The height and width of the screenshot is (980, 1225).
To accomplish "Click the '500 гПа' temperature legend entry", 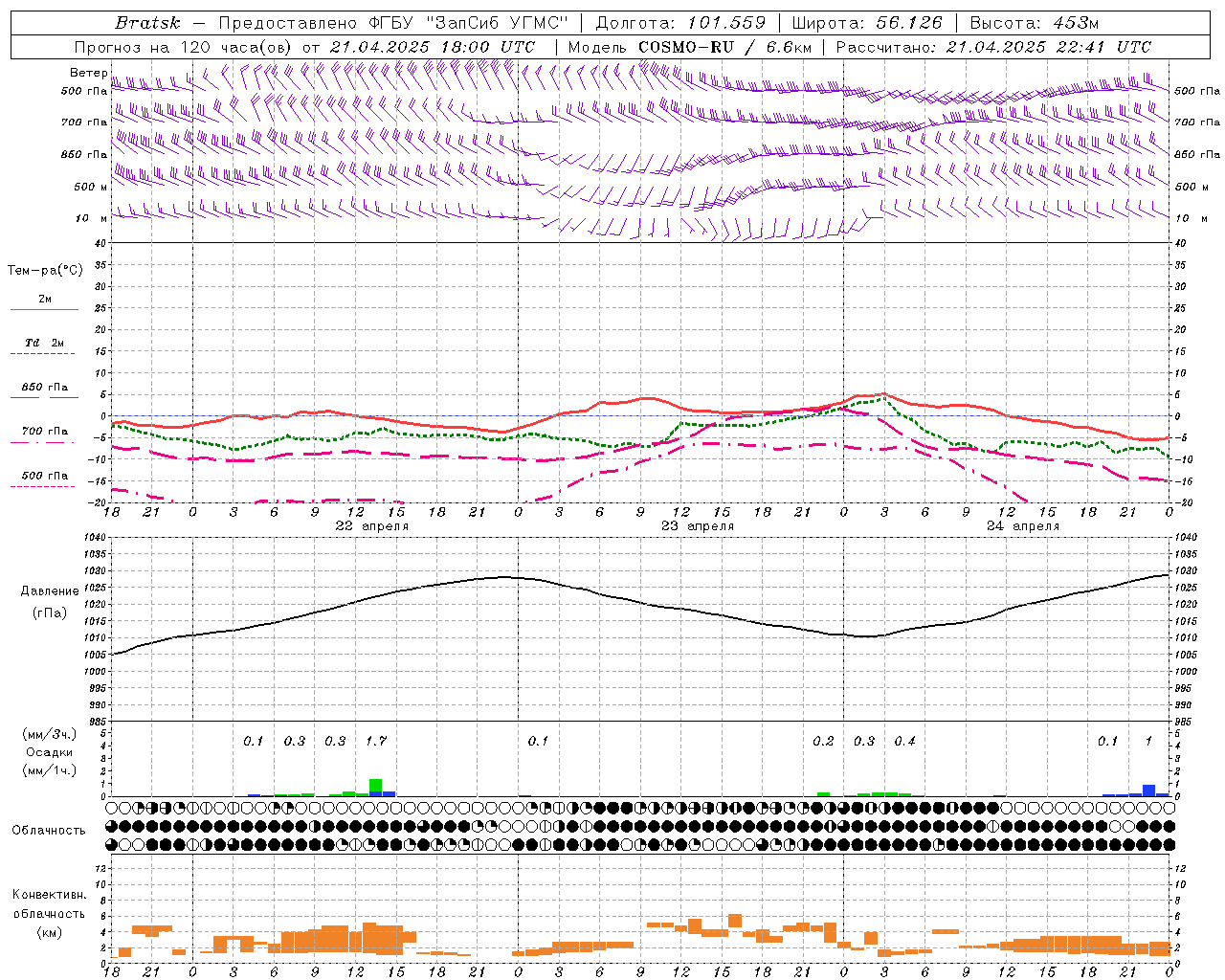I will tap(44, 476).
